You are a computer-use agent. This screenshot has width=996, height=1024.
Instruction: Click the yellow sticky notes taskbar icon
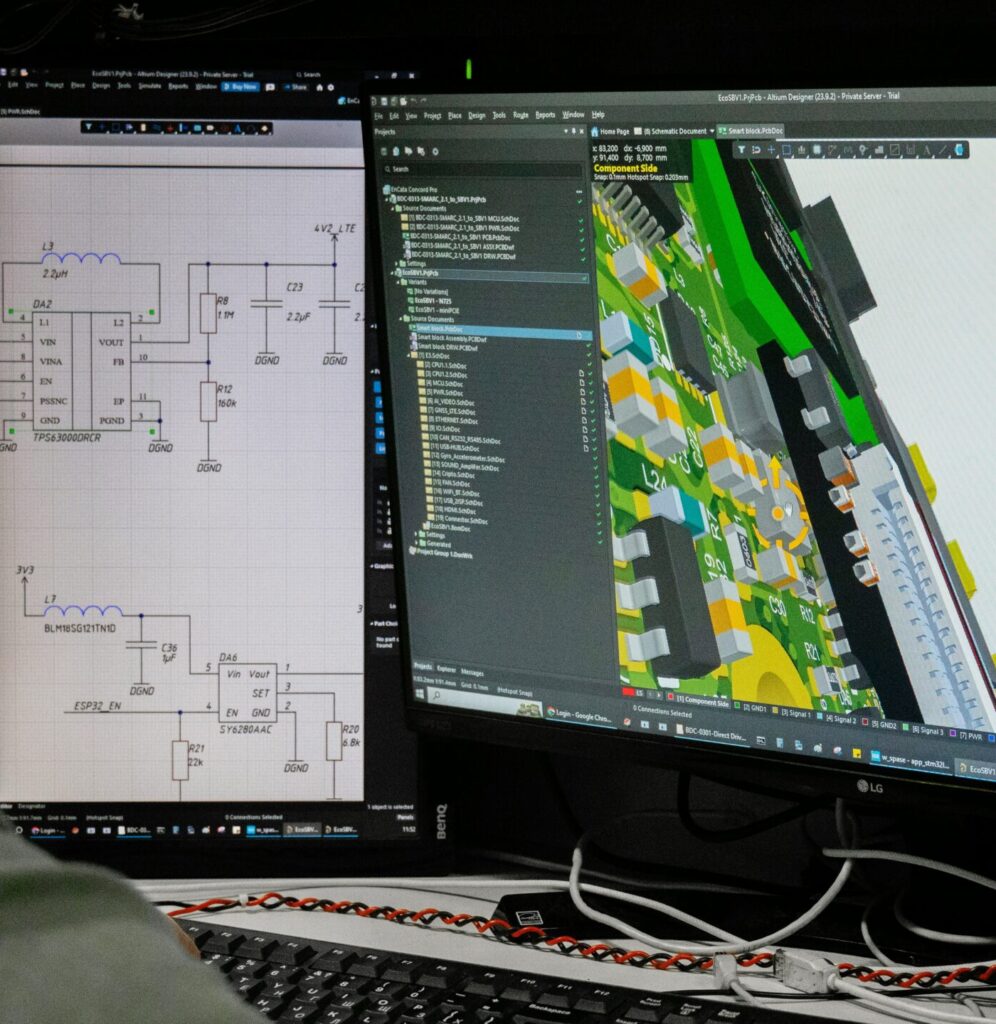click(x=856, y=753)
